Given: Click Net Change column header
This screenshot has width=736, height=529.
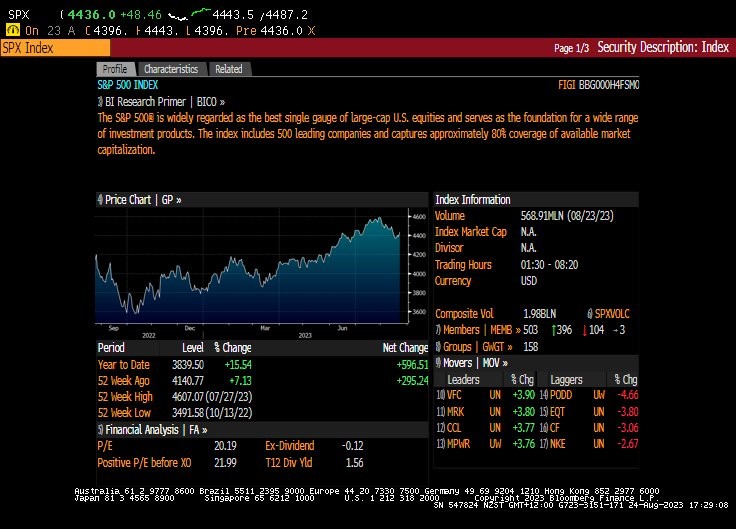Looking at the screenshot, I should (405, 348).
